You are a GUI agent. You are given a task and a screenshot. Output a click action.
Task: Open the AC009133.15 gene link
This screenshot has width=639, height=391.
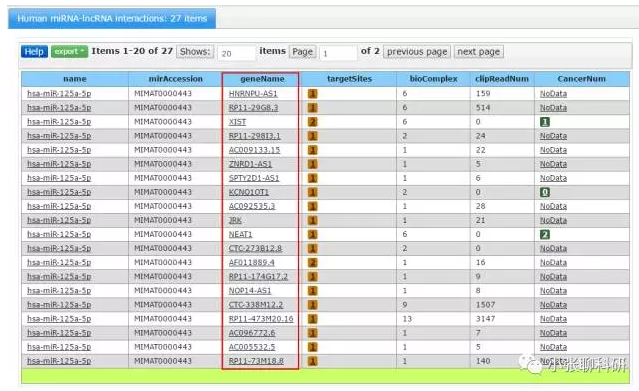pos(254,150)
